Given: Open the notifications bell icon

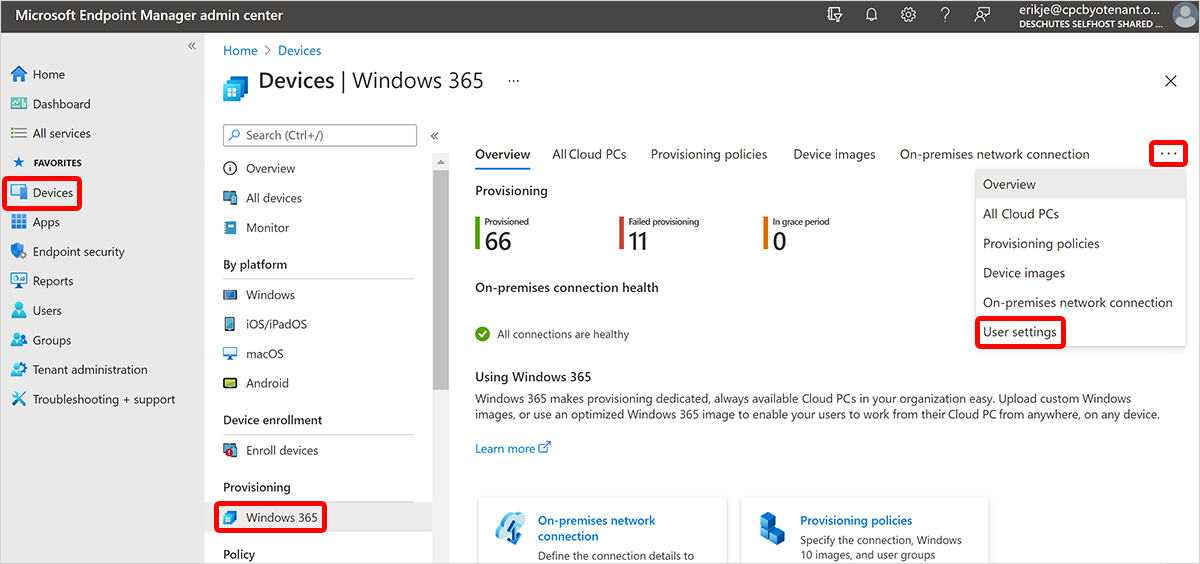Looking at the screenshot, I should 872,15.
